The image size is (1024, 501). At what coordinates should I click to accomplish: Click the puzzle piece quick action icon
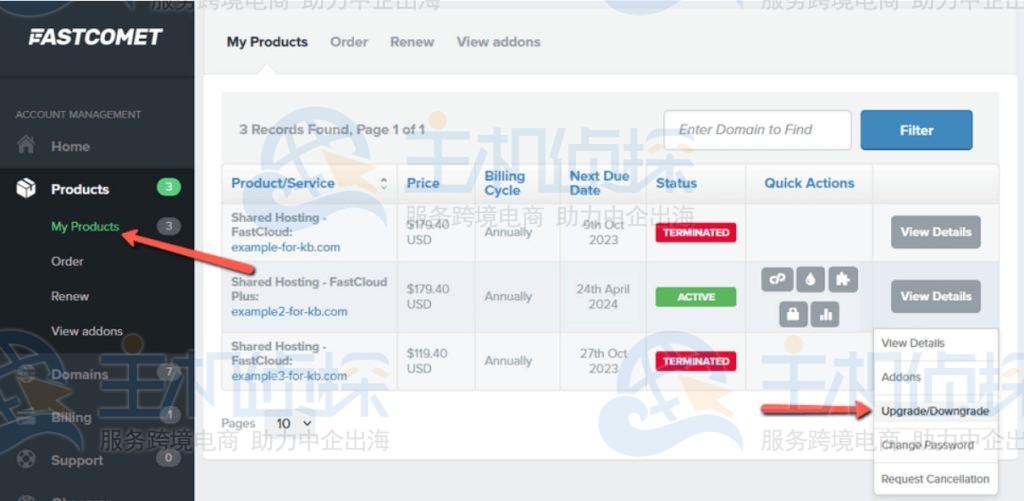pyautogui.click(x=842, y=280)
